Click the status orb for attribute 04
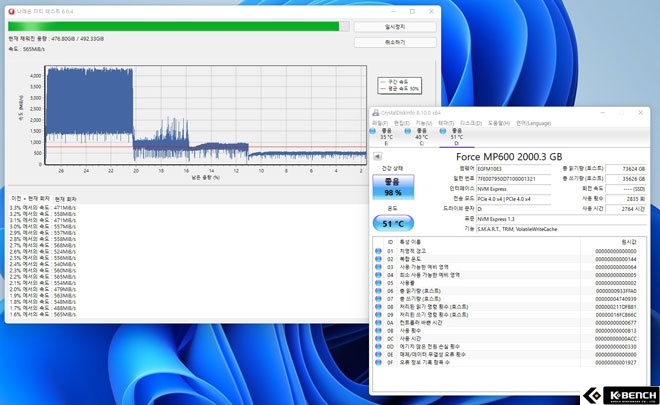The height and width of the screenshot is (405, 660). click(x=378, y=275)
